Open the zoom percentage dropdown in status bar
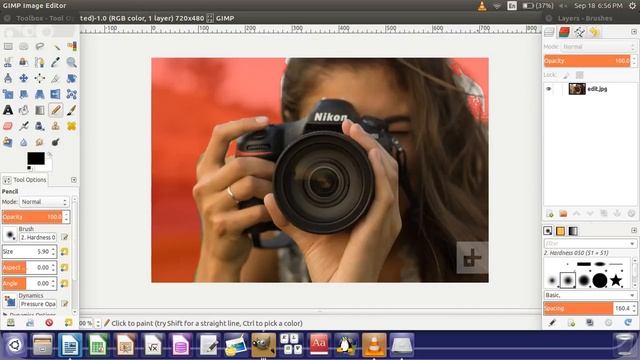This screenshot has height=360, width=640. point(98,323)
